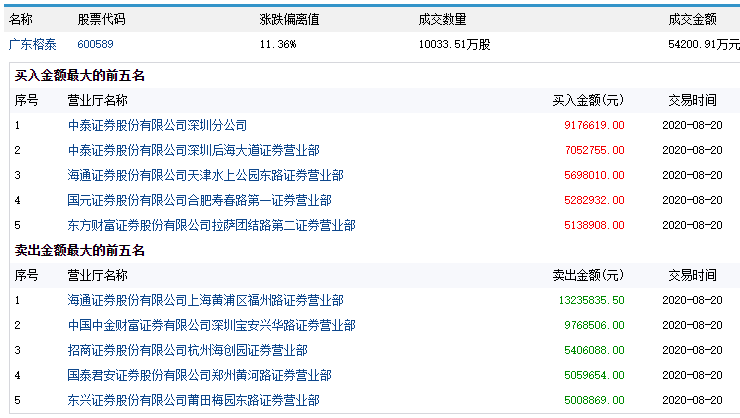Click 营业厅名称 header in sell table
Screen dimensions: 740x418
pyautogui.click(x=98, y=275)
